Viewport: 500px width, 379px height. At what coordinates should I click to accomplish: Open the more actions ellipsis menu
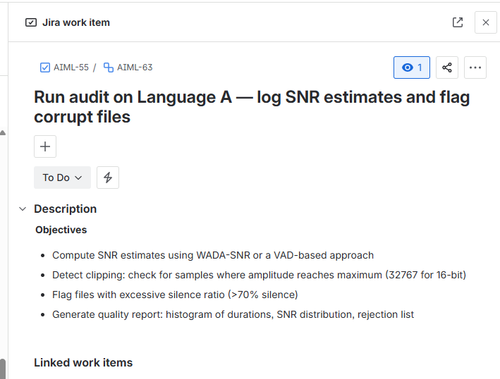click(x=475, y=68)
